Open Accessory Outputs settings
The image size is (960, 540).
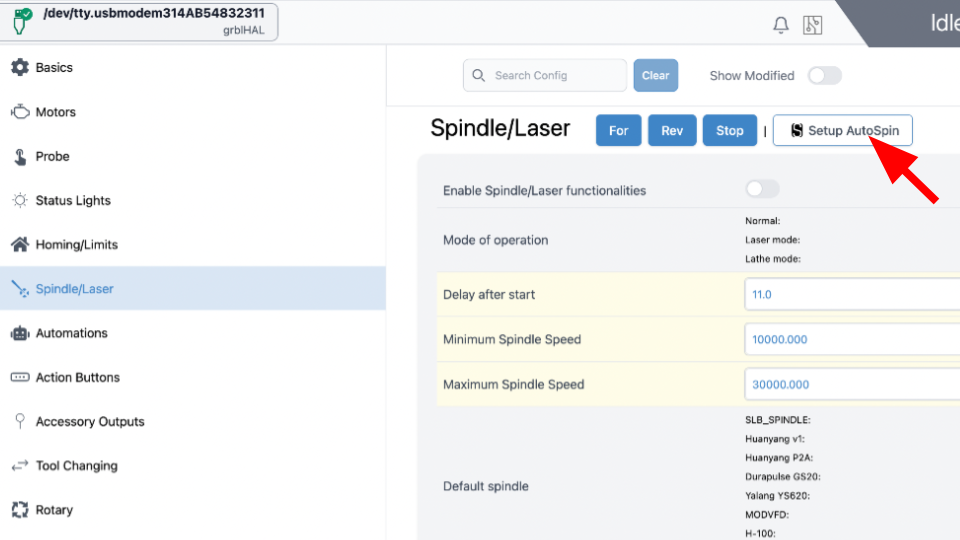pyautogui.click(x=193, y=421)
